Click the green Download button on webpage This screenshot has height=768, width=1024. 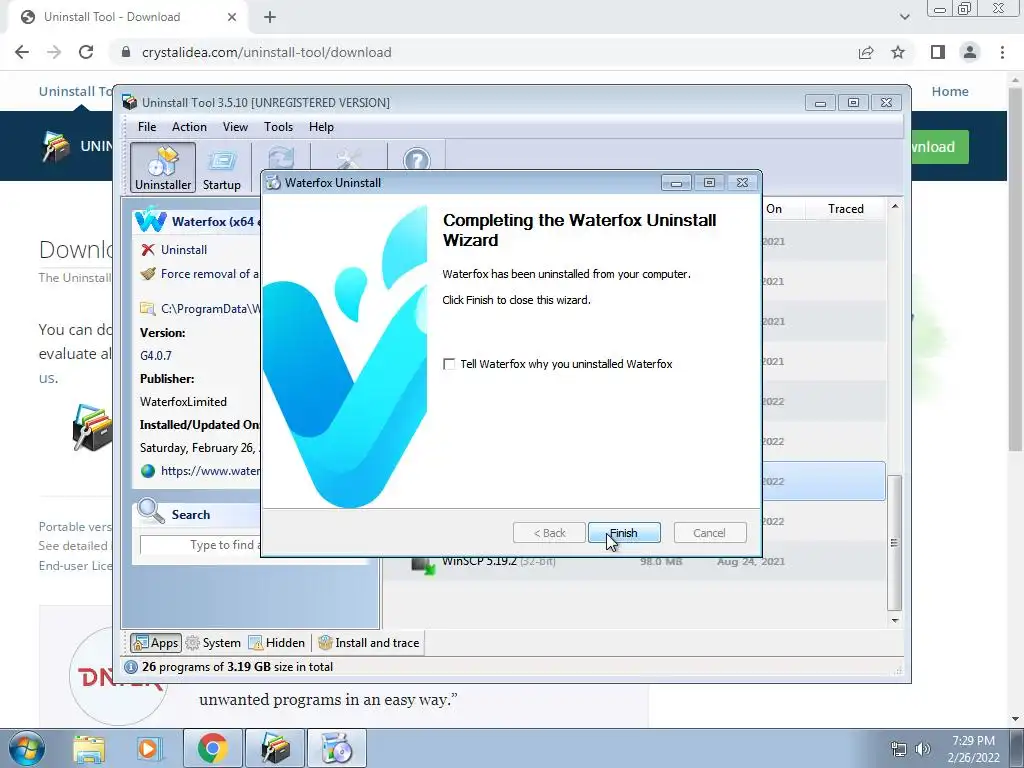point(940,147)
